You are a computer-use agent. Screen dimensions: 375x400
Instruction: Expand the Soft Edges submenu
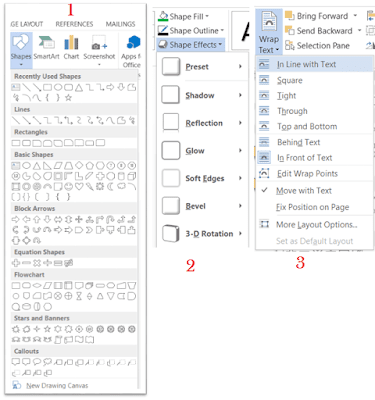203,178
